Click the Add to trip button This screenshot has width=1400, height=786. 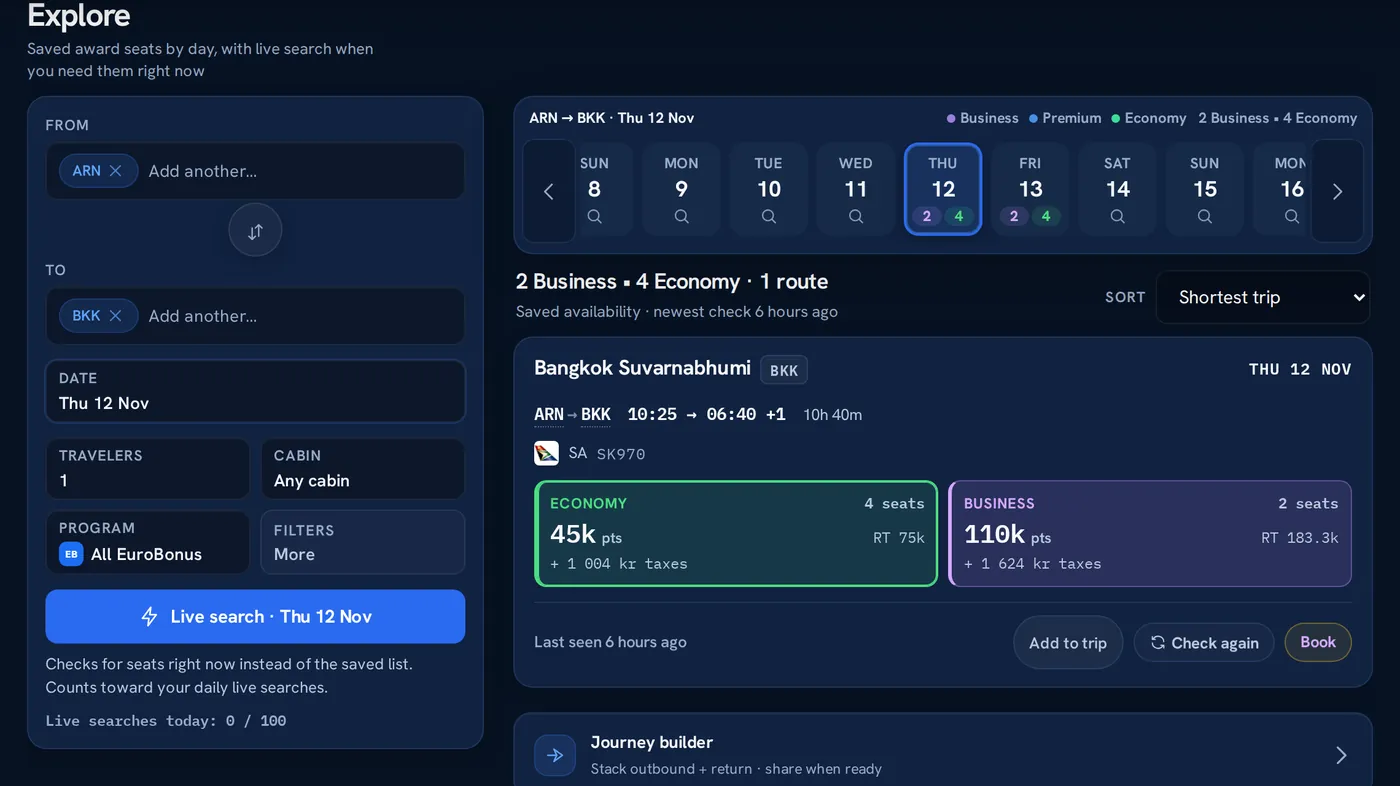[1068, 643]
